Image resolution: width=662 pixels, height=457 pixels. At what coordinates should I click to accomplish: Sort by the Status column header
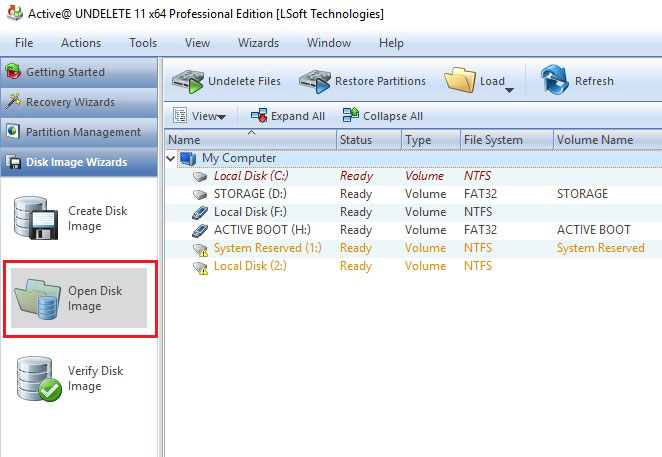[369, 140]
